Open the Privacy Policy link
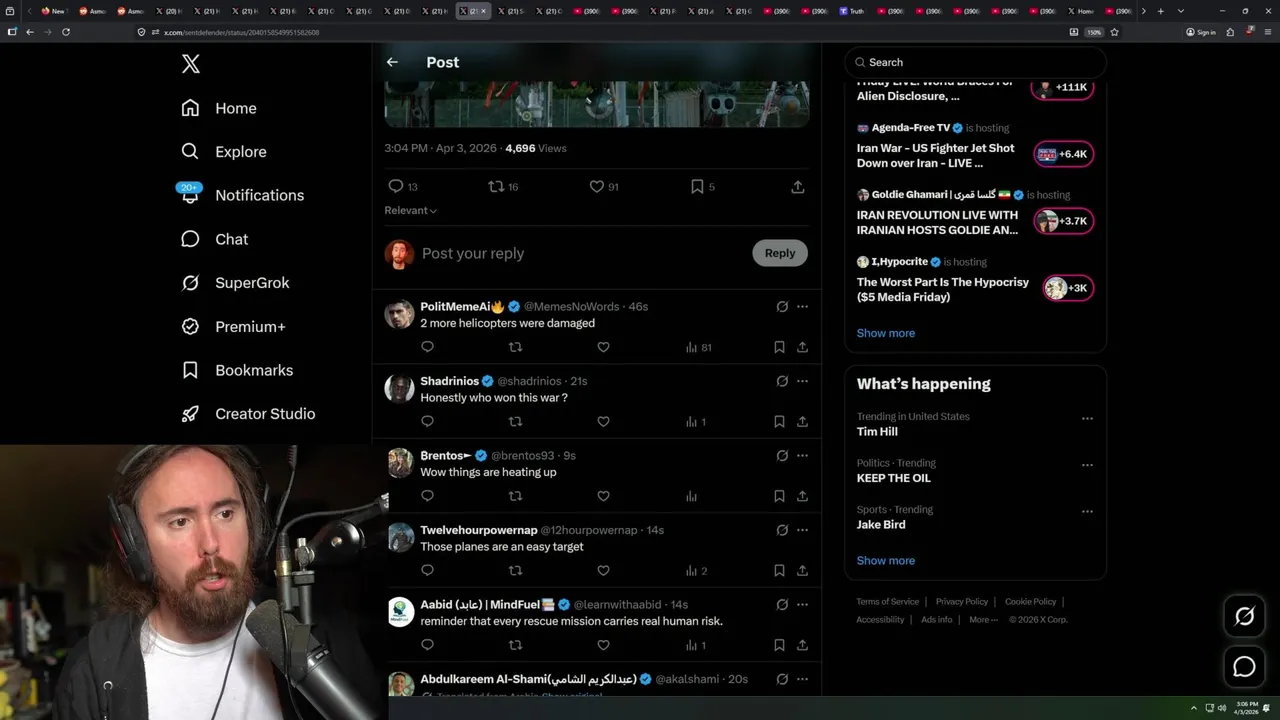Viewport: 1280px width, 720px height. click(x=961, y=602)
